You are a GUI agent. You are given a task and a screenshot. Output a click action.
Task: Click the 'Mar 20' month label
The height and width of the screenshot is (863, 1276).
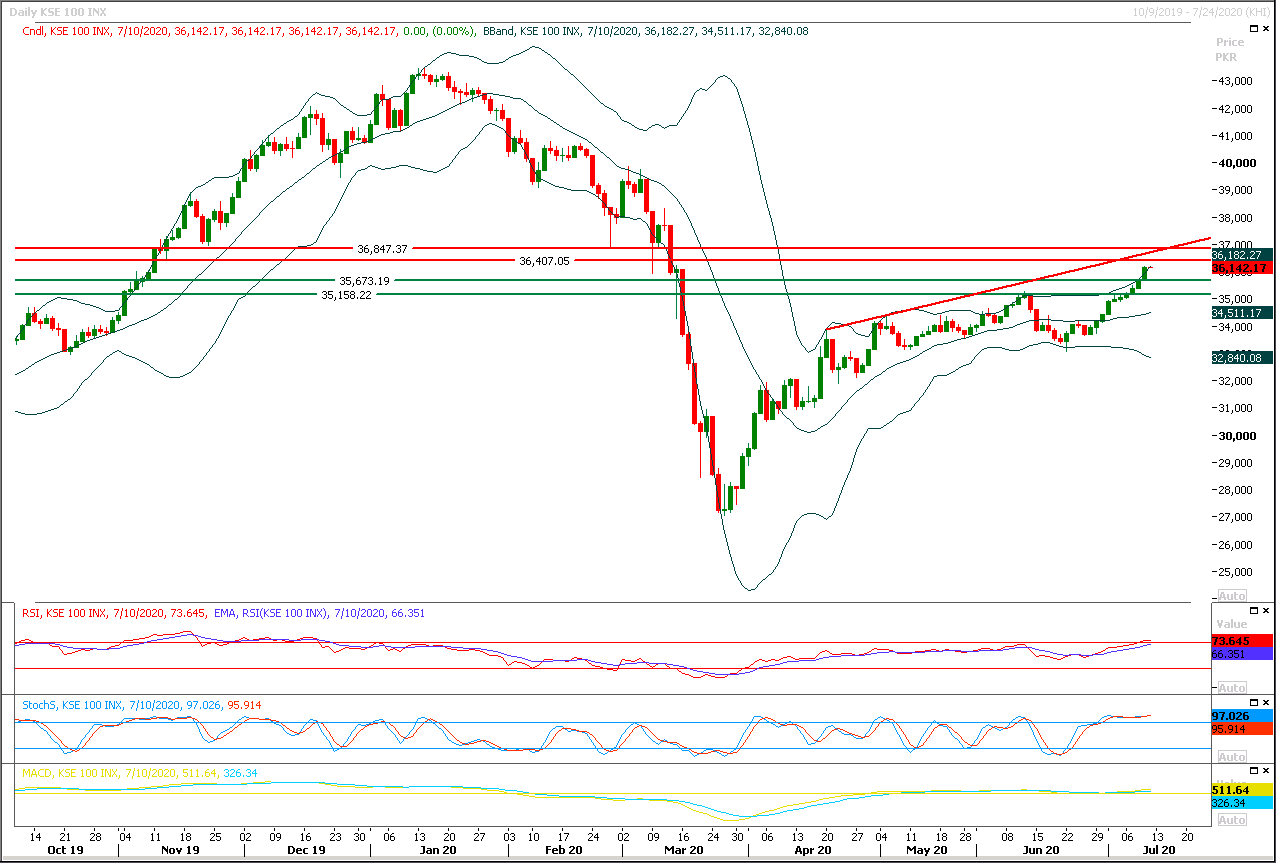[x=684, y=850]
